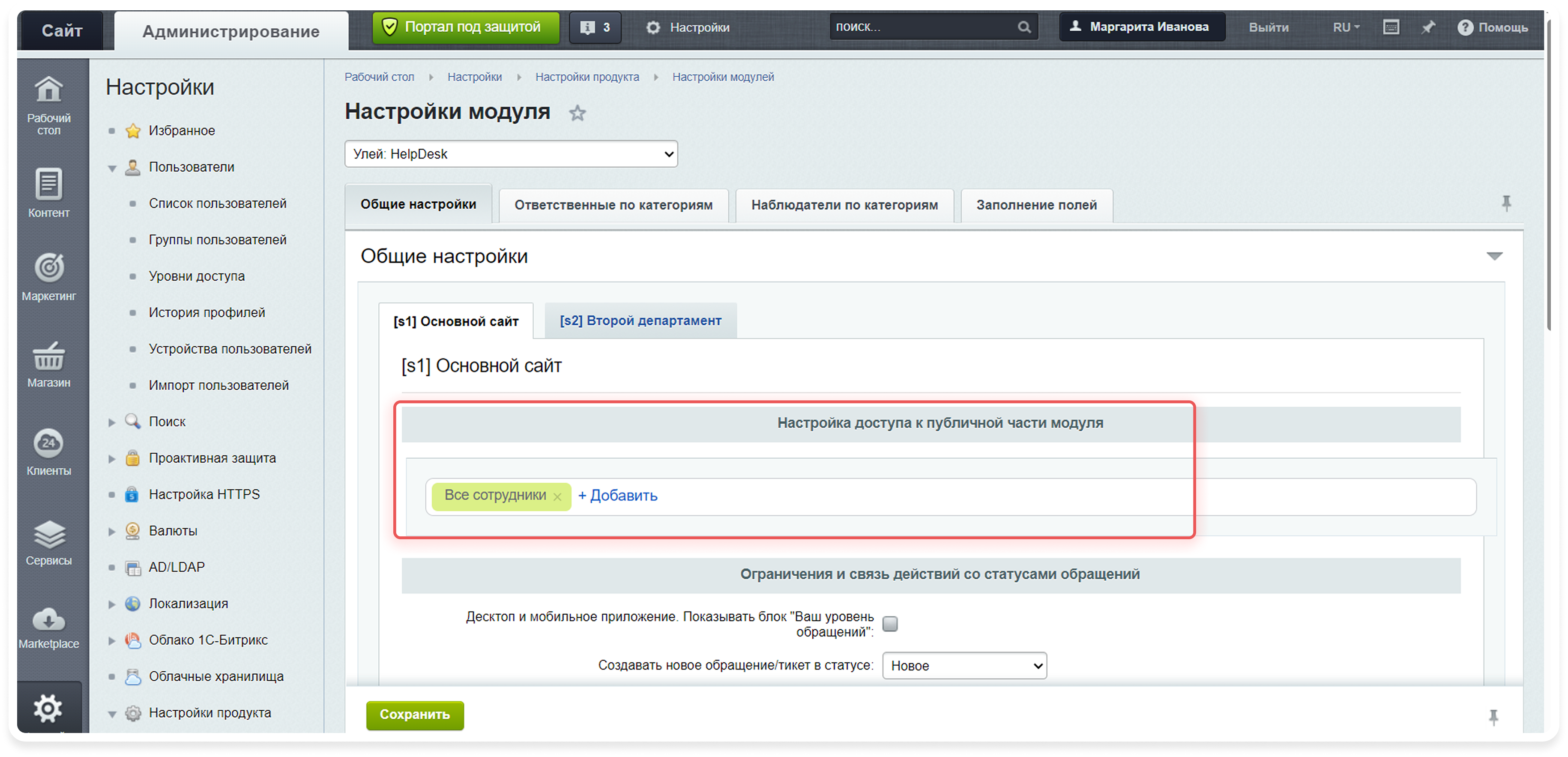Switch to the [s2] Второй департамент site tab

click(x=640, y=321)
